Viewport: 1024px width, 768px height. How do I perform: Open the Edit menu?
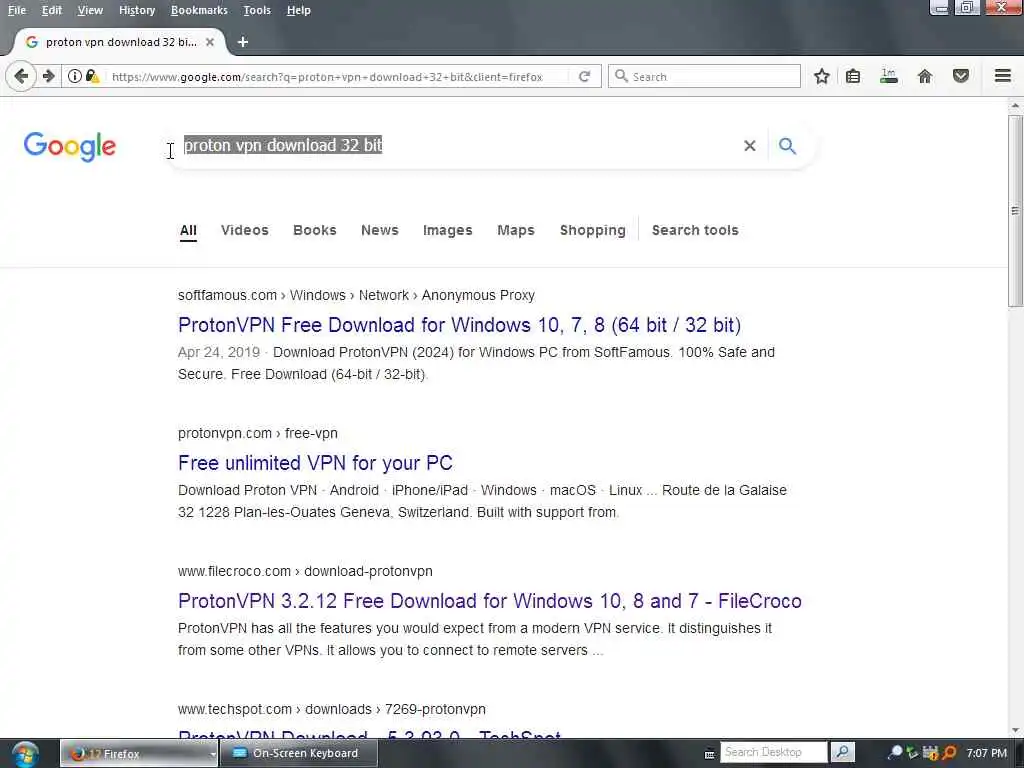click(x=52, y=10)
